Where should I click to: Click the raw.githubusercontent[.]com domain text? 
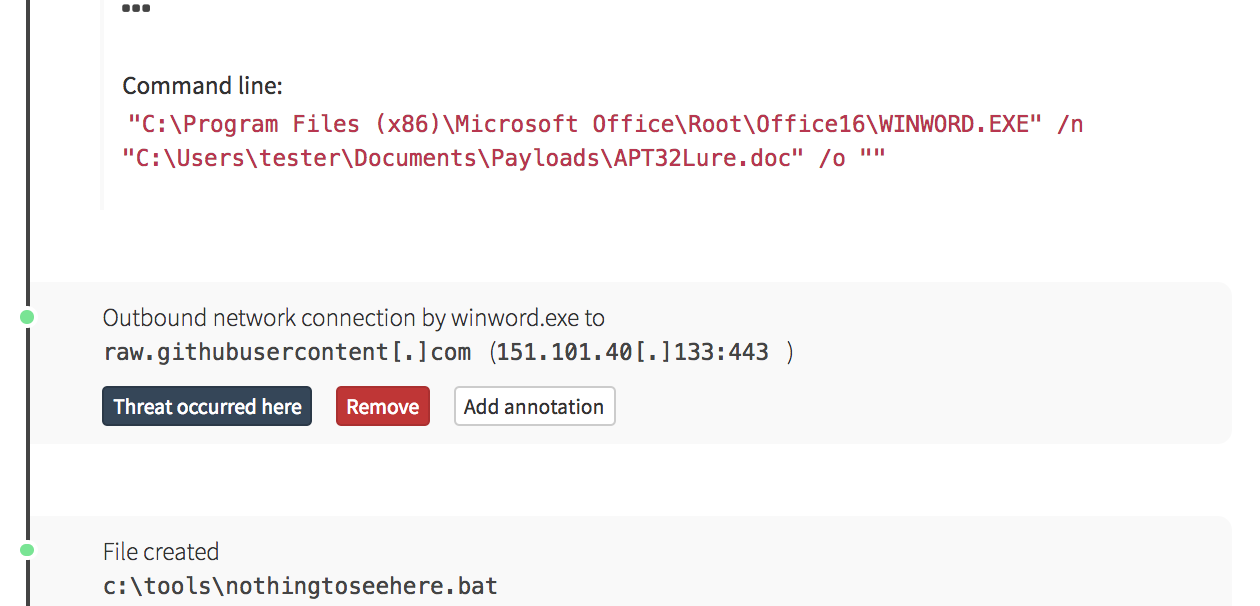click(x=287, y=352)
